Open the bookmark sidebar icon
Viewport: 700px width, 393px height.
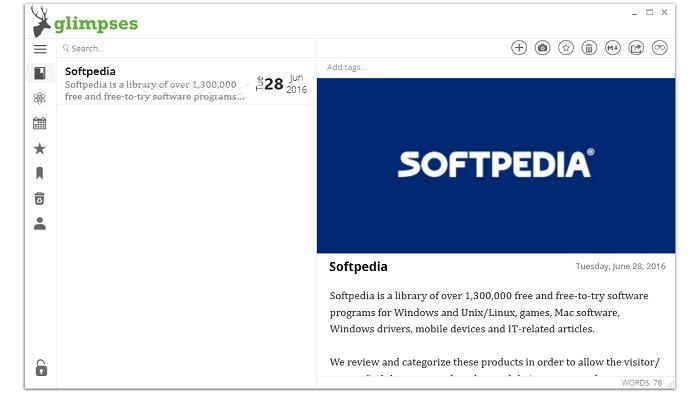tap(40, 173)
